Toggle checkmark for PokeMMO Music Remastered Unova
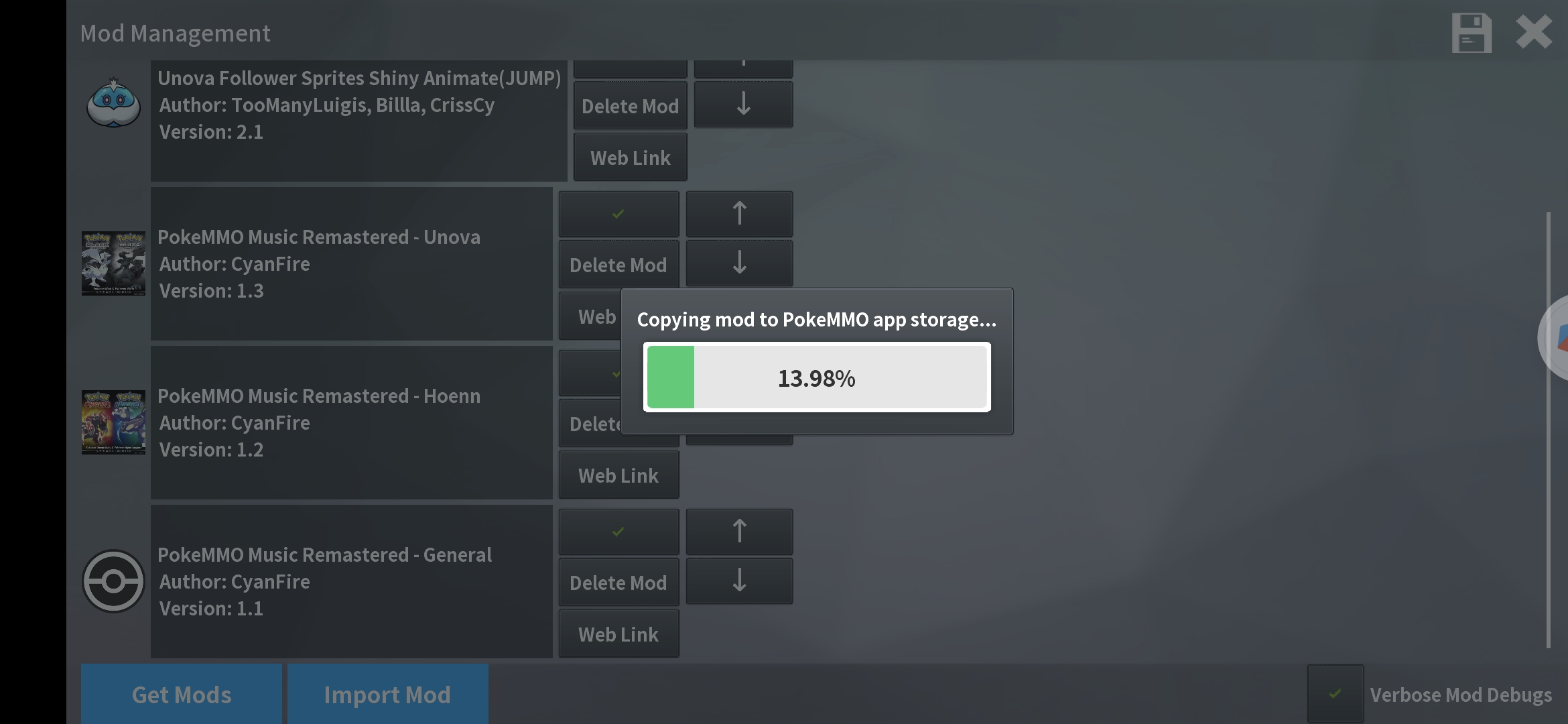The width and height of the screenshot is (1568, 724). [x=618, y=212]
